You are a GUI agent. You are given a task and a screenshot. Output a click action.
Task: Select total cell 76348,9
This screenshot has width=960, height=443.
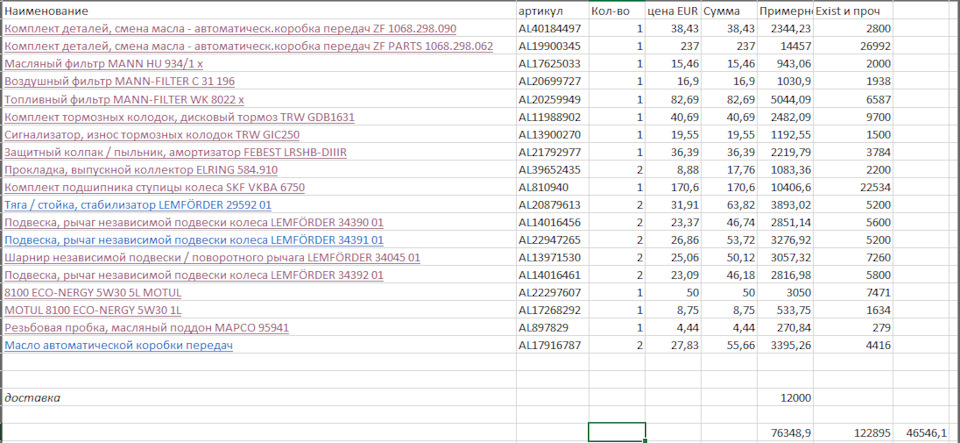(x=786, y=433)
